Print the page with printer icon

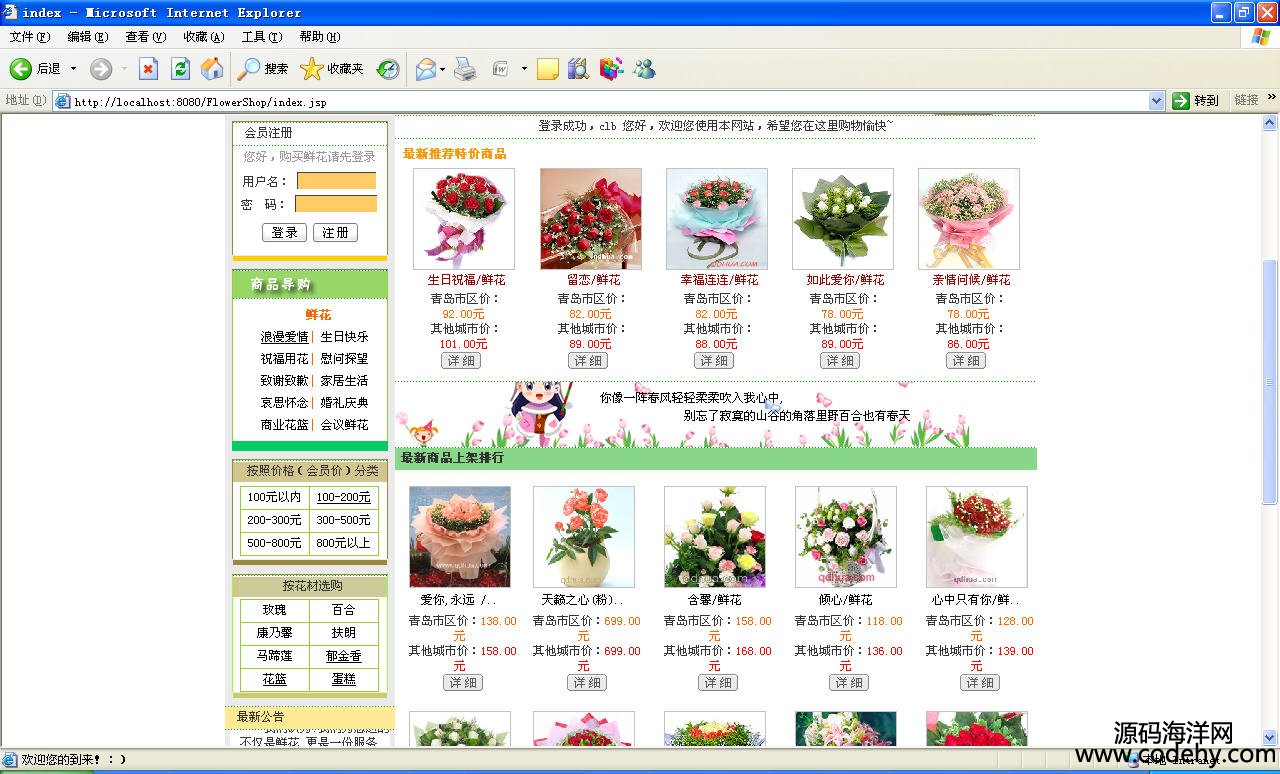(x=465, y=68)
